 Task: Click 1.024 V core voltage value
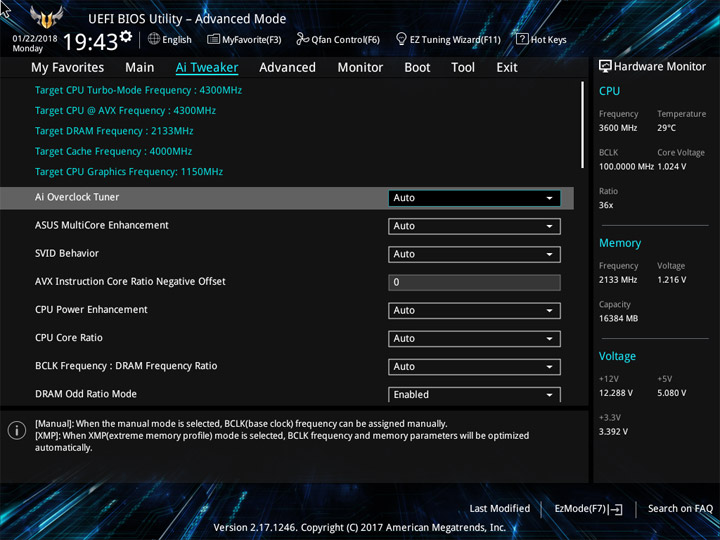click(671, 167)
